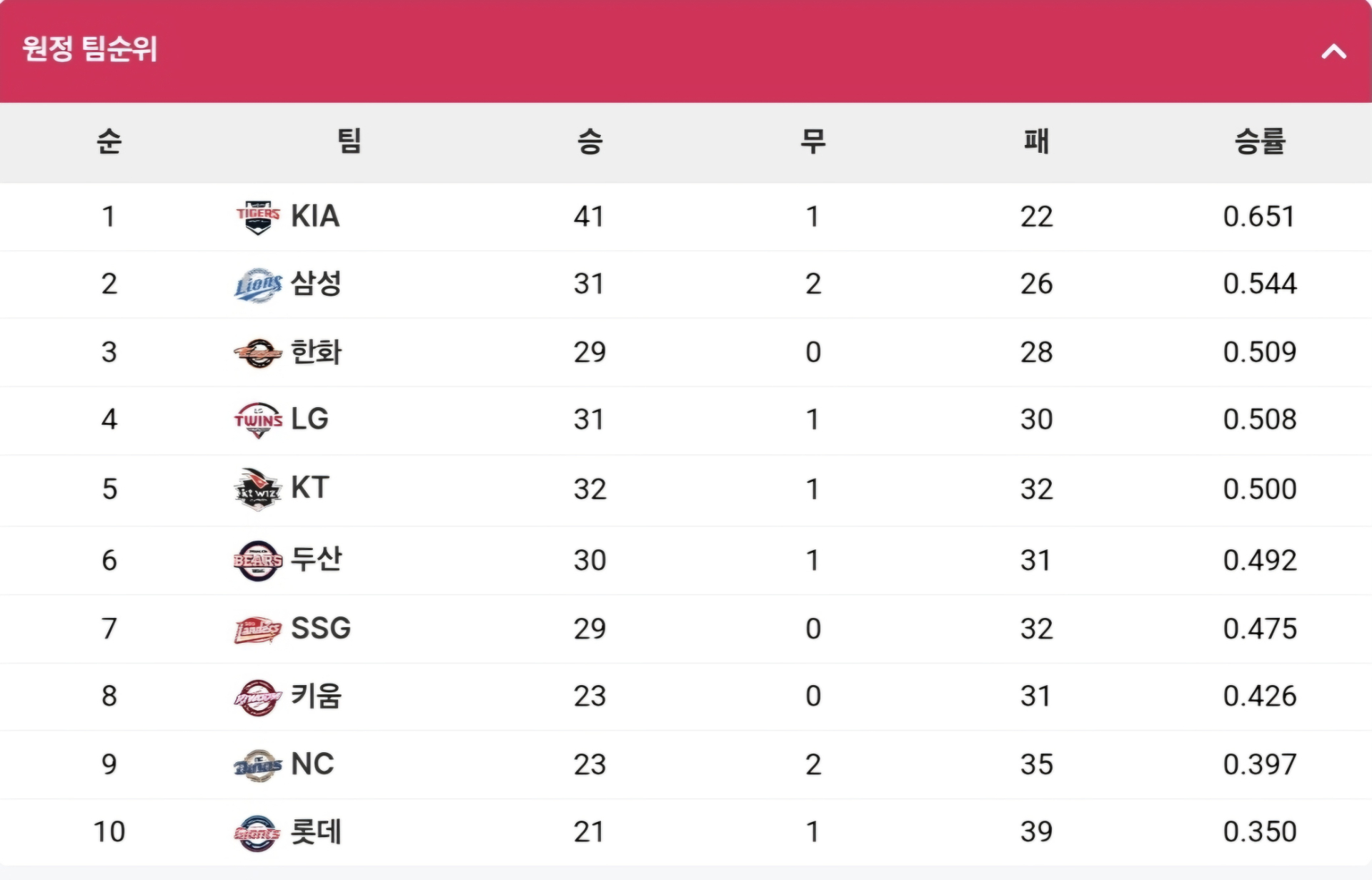This screenshot has width=1372, height=880.
Task: Select KIA's 0.651 win rate cell
Action: tap(1259, 216)
